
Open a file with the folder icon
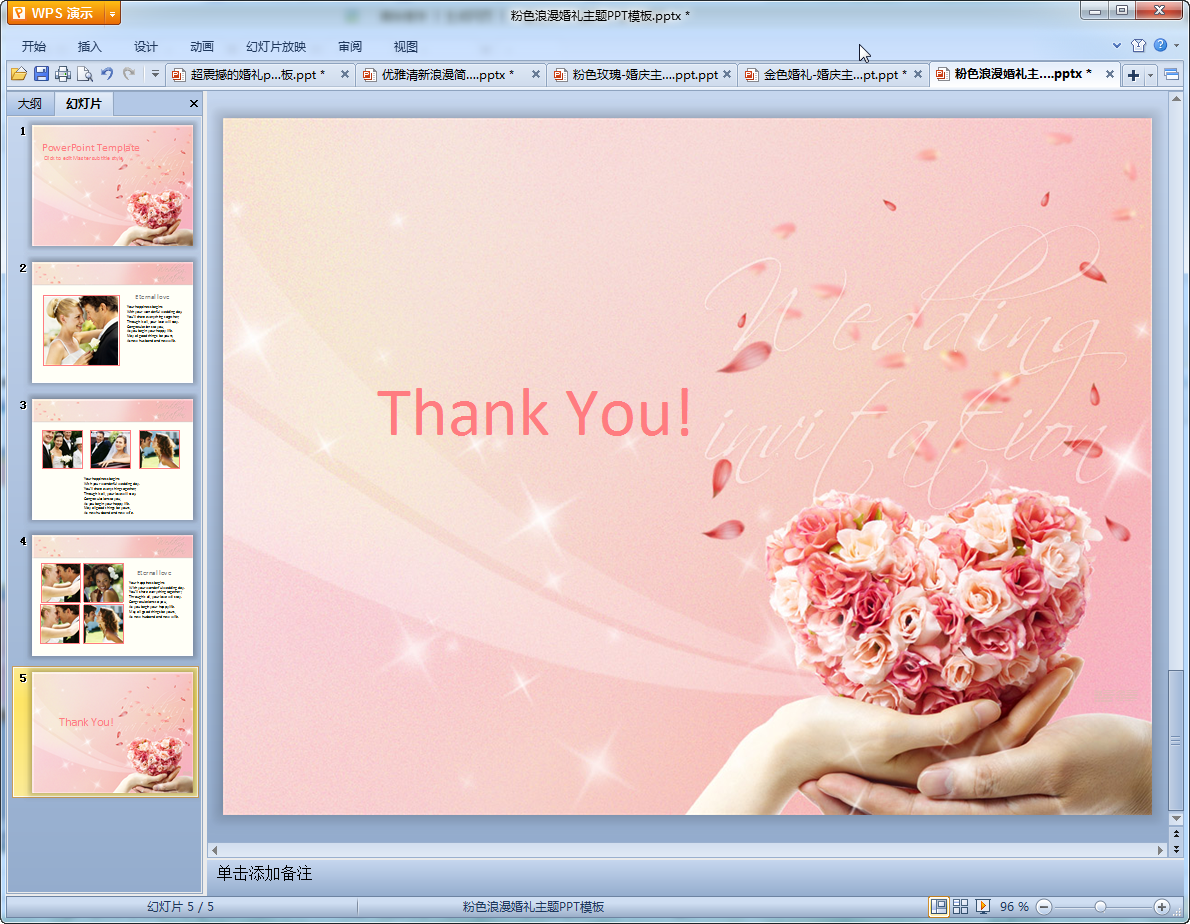click(19, 74)
